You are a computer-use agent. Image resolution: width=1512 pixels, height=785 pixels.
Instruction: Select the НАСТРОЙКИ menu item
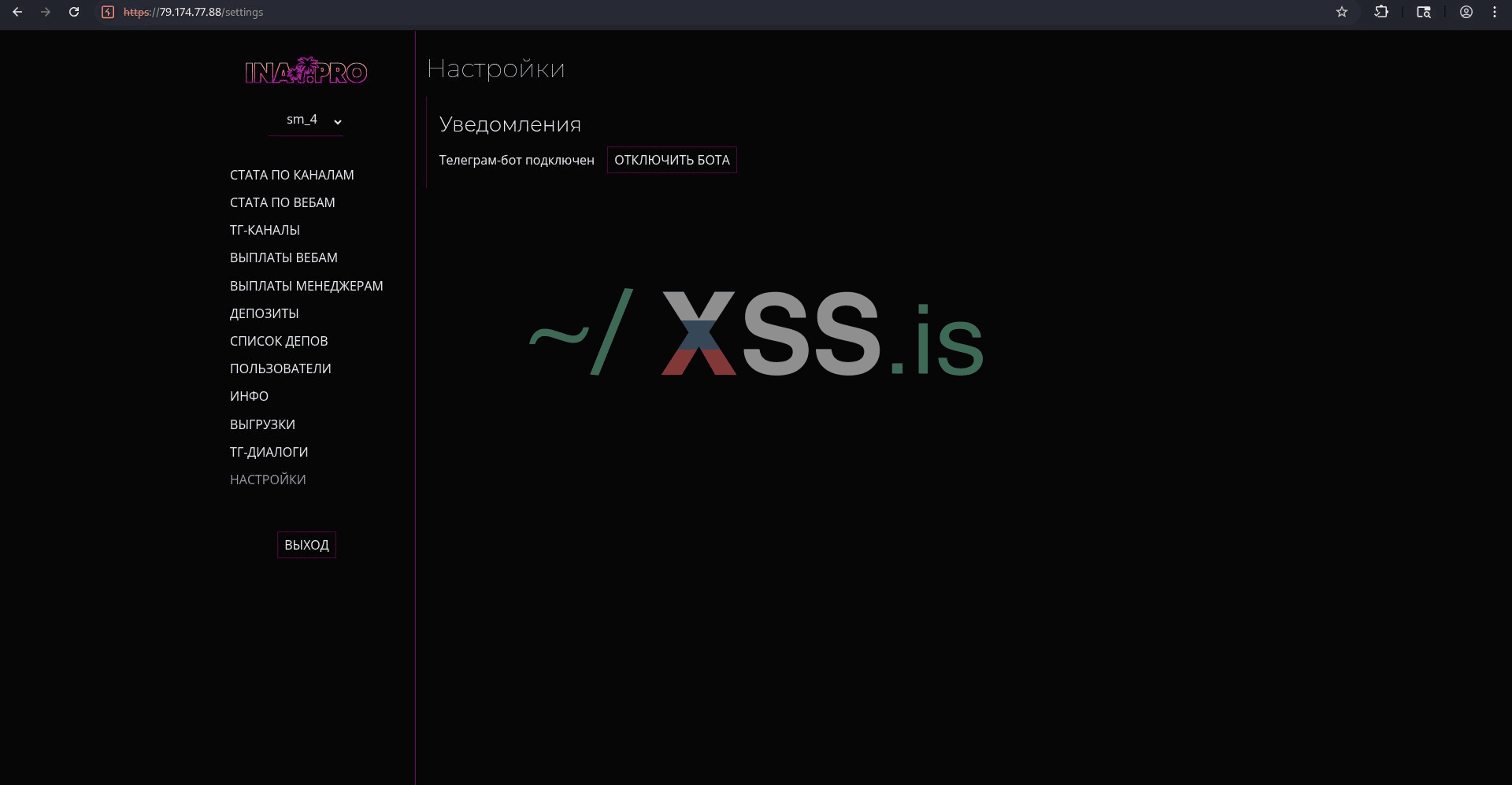(268, 480)
